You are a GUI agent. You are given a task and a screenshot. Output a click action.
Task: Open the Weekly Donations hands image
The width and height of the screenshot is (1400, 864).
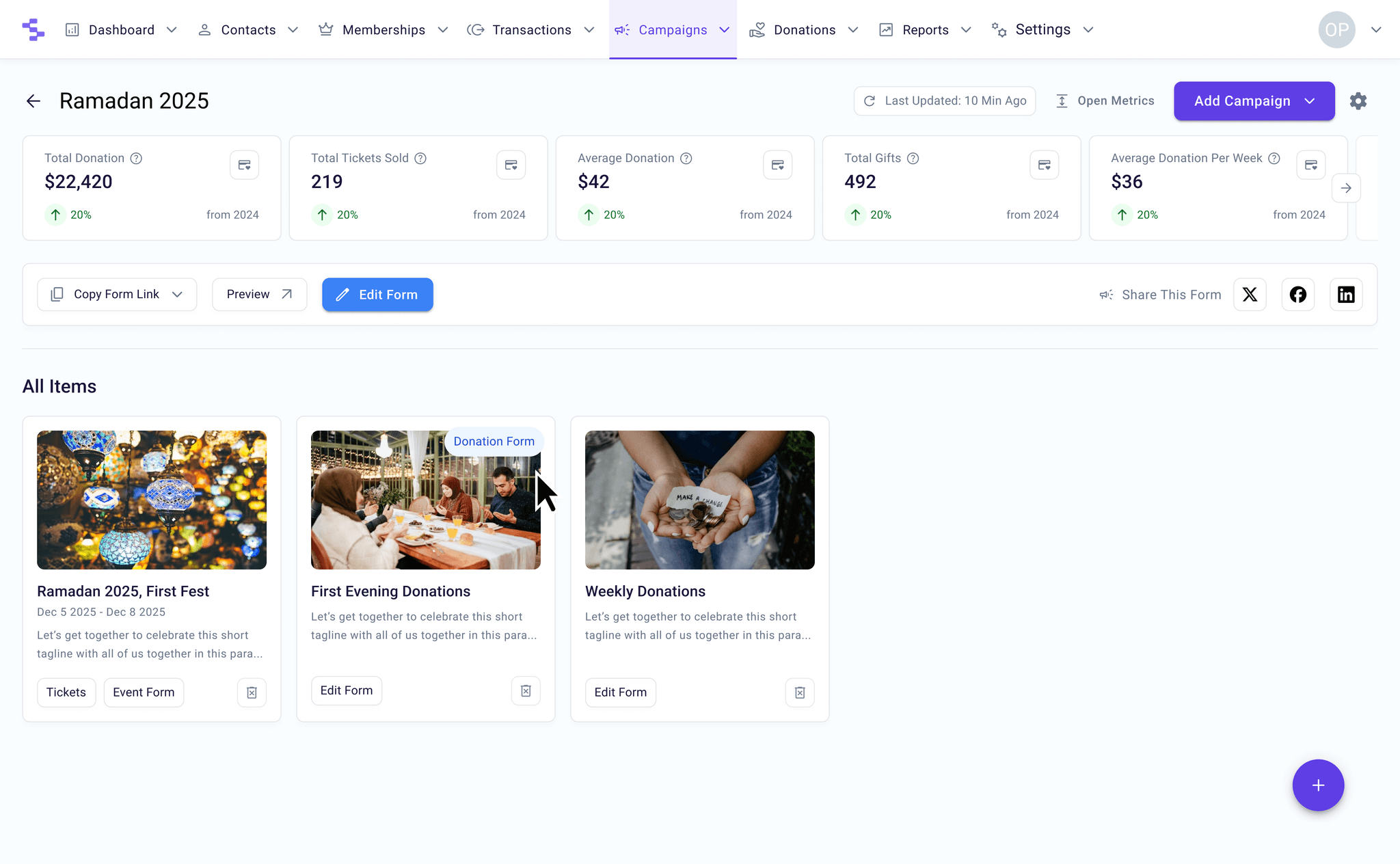(x=700, y=500)
